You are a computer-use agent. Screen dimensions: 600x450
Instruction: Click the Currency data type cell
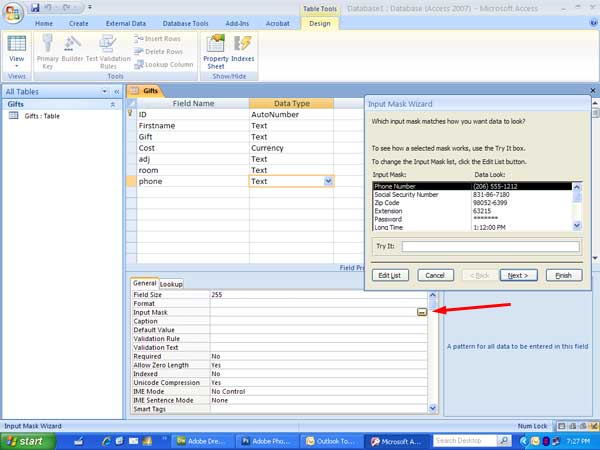click(x=291, y=148)
